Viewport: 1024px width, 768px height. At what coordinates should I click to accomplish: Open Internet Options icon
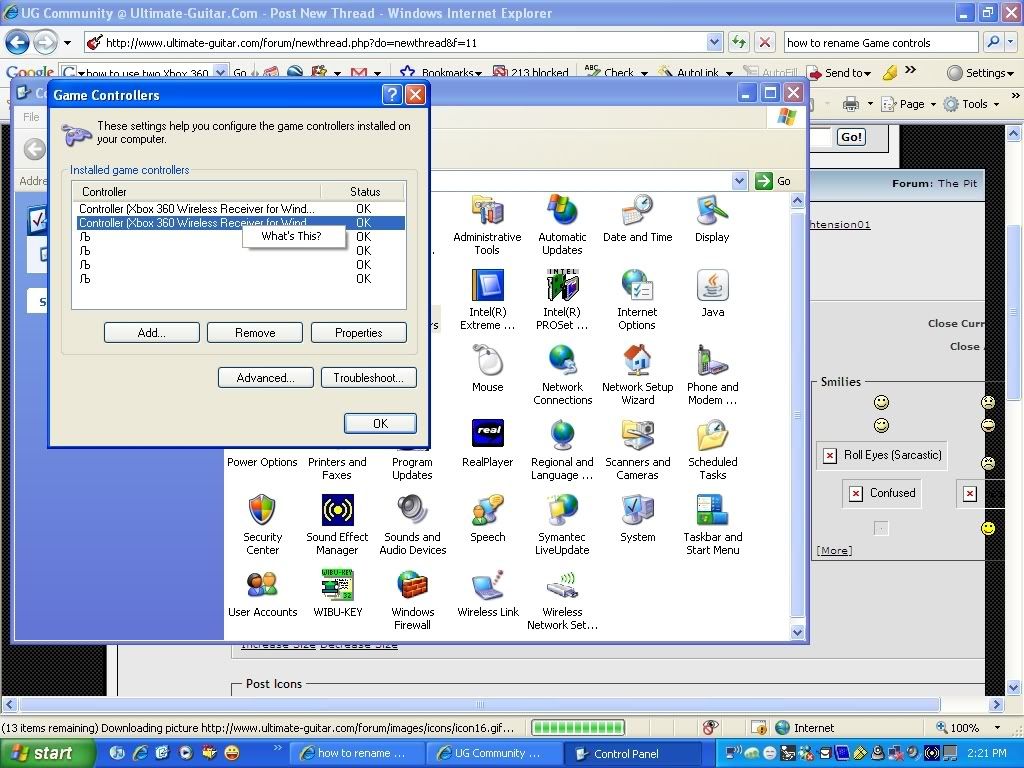coord(637,299)
